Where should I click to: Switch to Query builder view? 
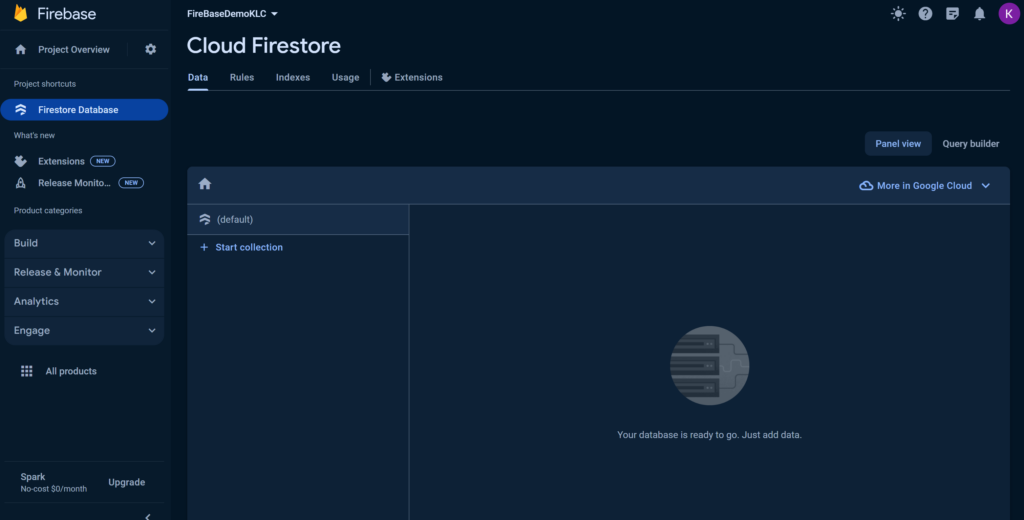[970, 144]
